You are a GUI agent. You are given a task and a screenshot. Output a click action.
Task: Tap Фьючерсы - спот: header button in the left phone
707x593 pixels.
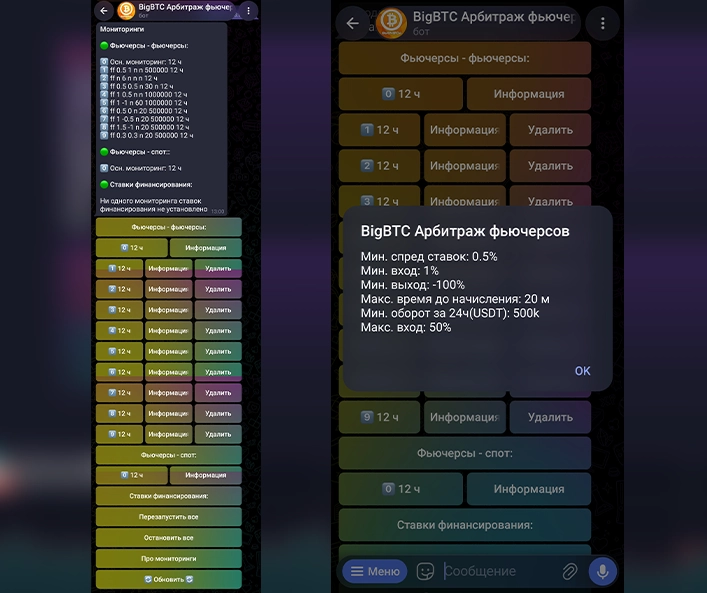coord(169,455)
